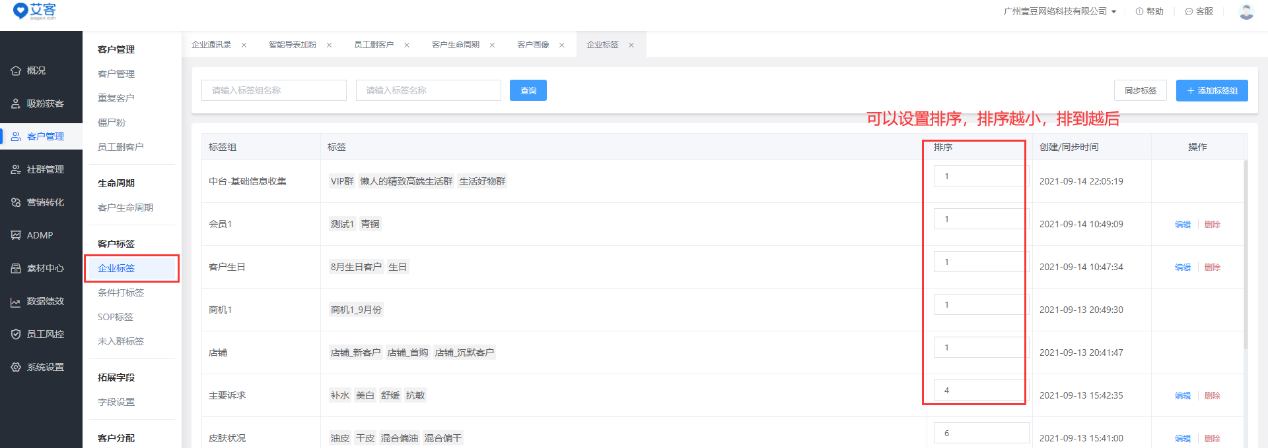
Task: Click the 添加标签组 button
Action: 1211,90
